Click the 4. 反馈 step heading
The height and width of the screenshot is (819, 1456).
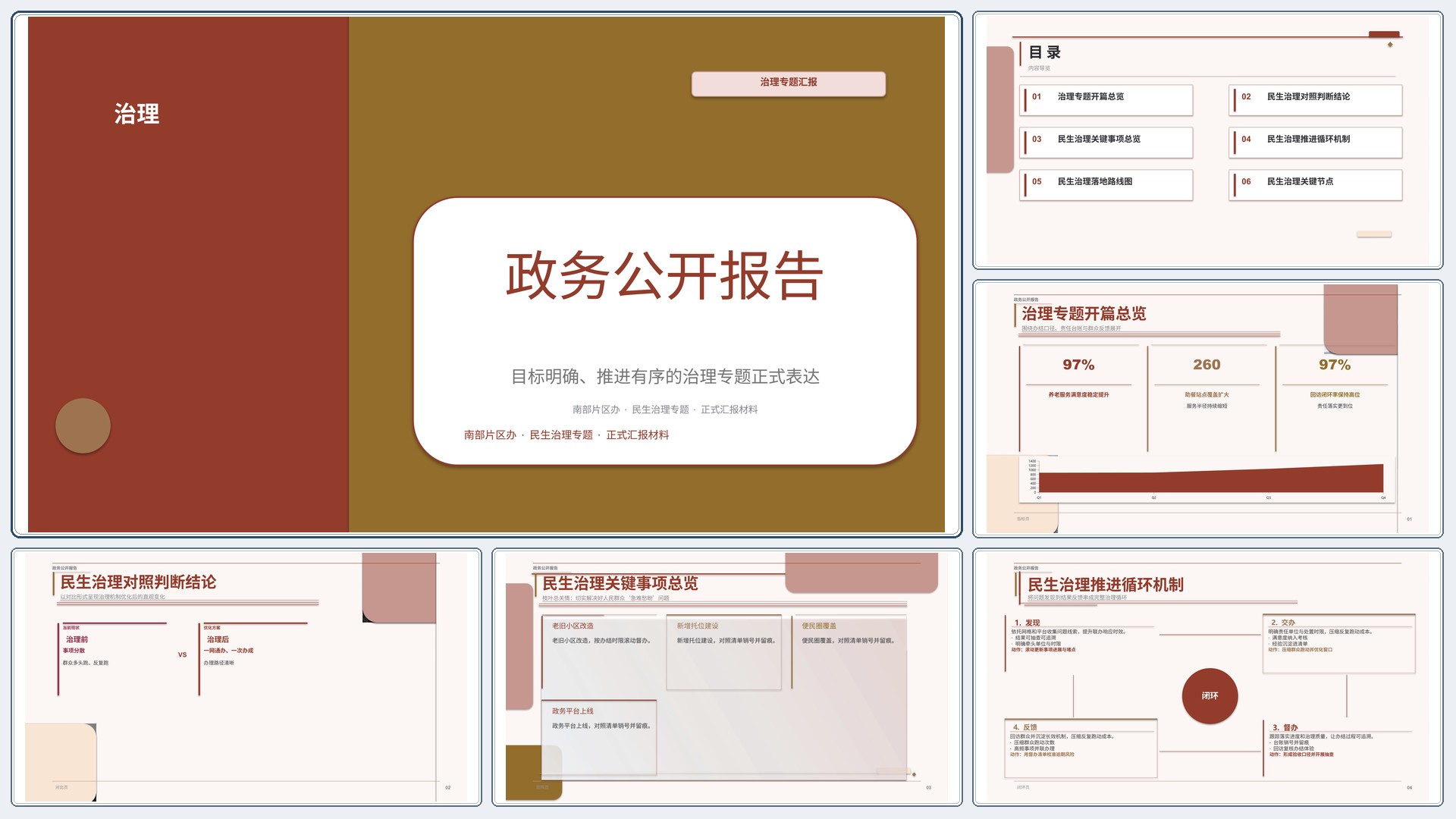tap(1025, 727)
